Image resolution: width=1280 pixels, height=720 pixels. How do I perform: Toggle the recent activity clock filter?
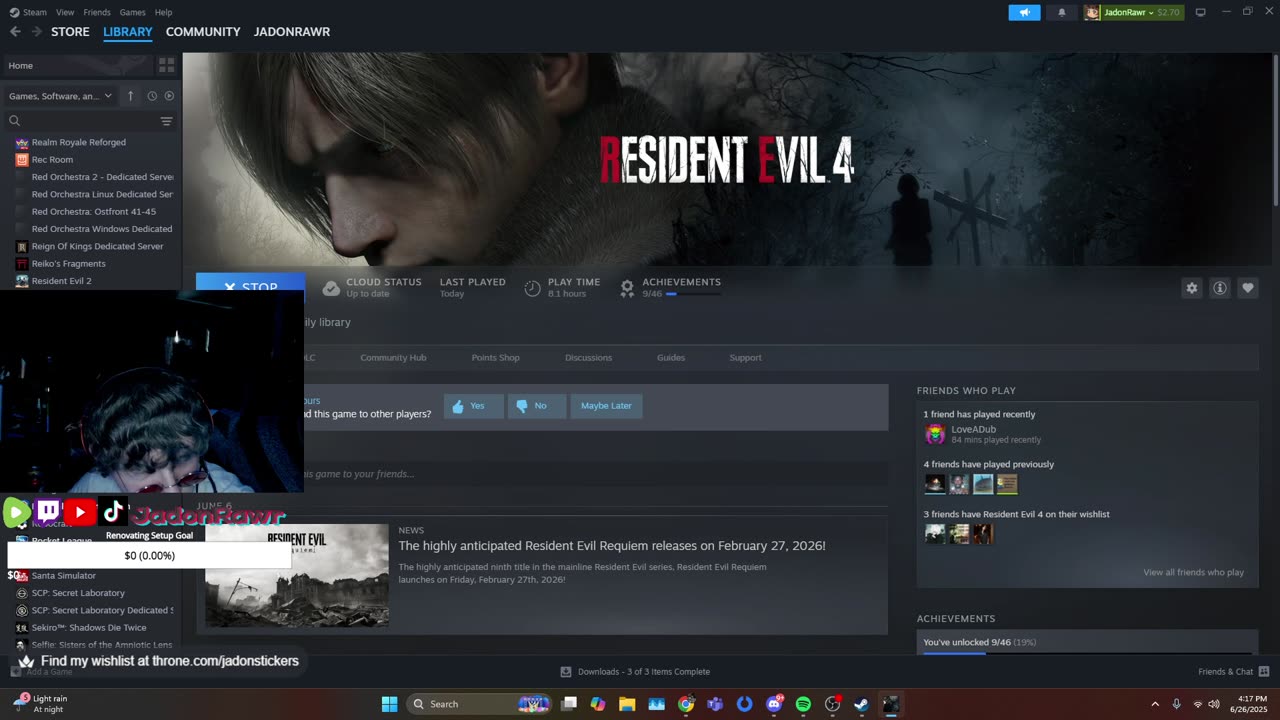(x=152, y=96)
